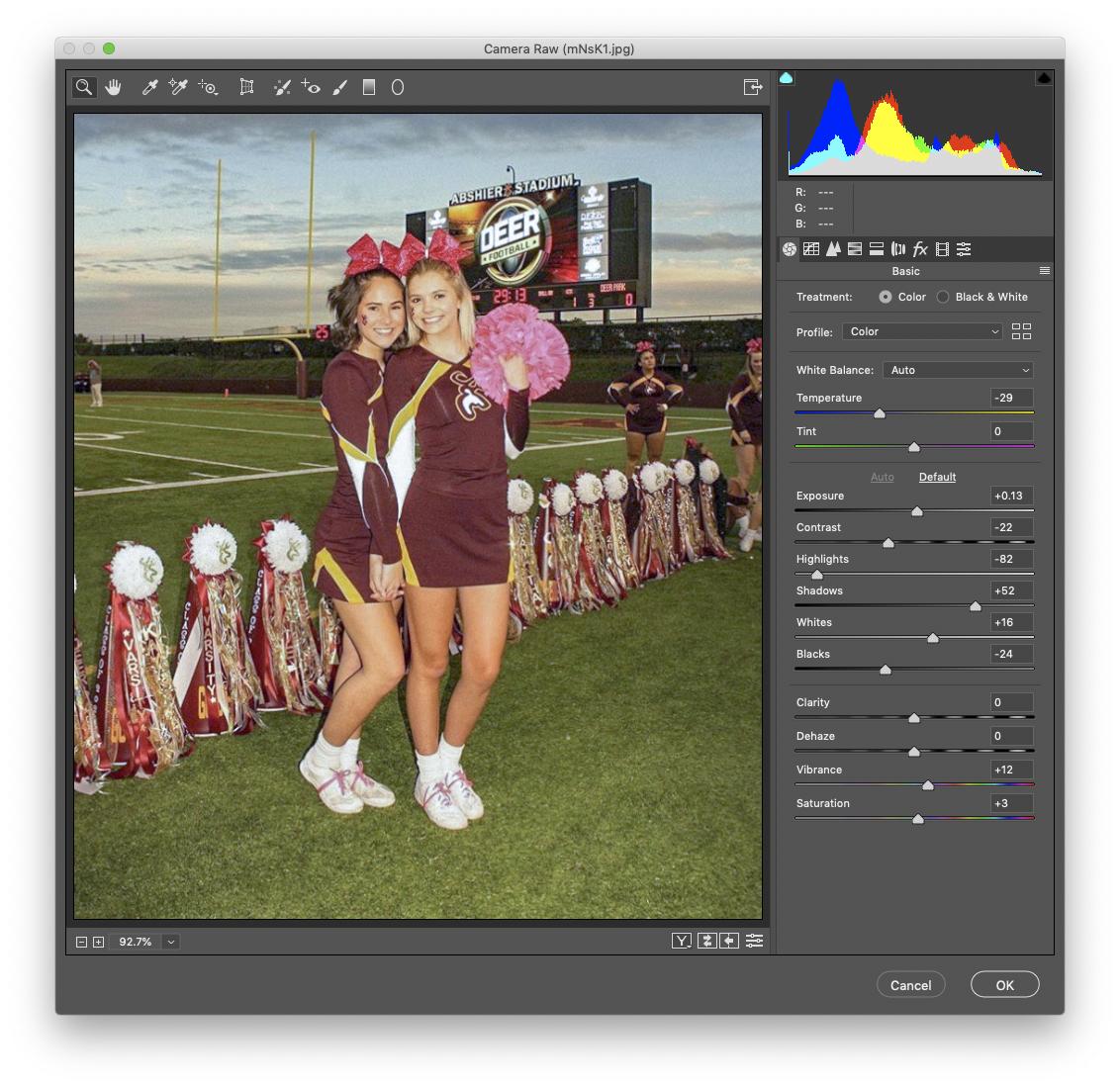Click the Clarity slider handle
Screen dimensions: 1120x1088
point(913,718)
